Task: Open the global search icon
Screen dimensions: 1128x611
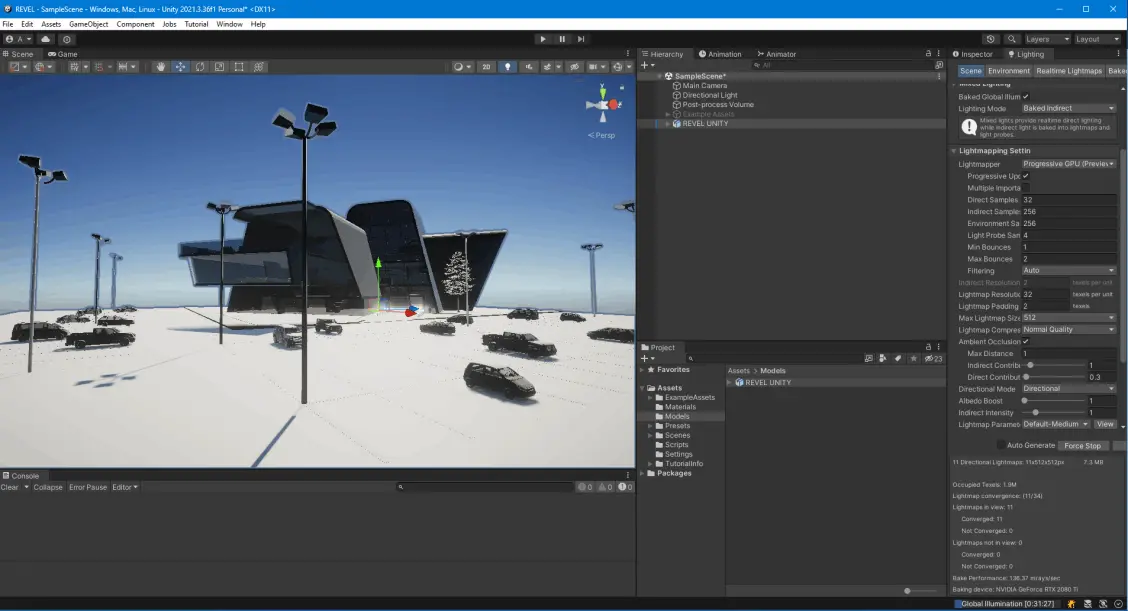Action: (1011, 39)
